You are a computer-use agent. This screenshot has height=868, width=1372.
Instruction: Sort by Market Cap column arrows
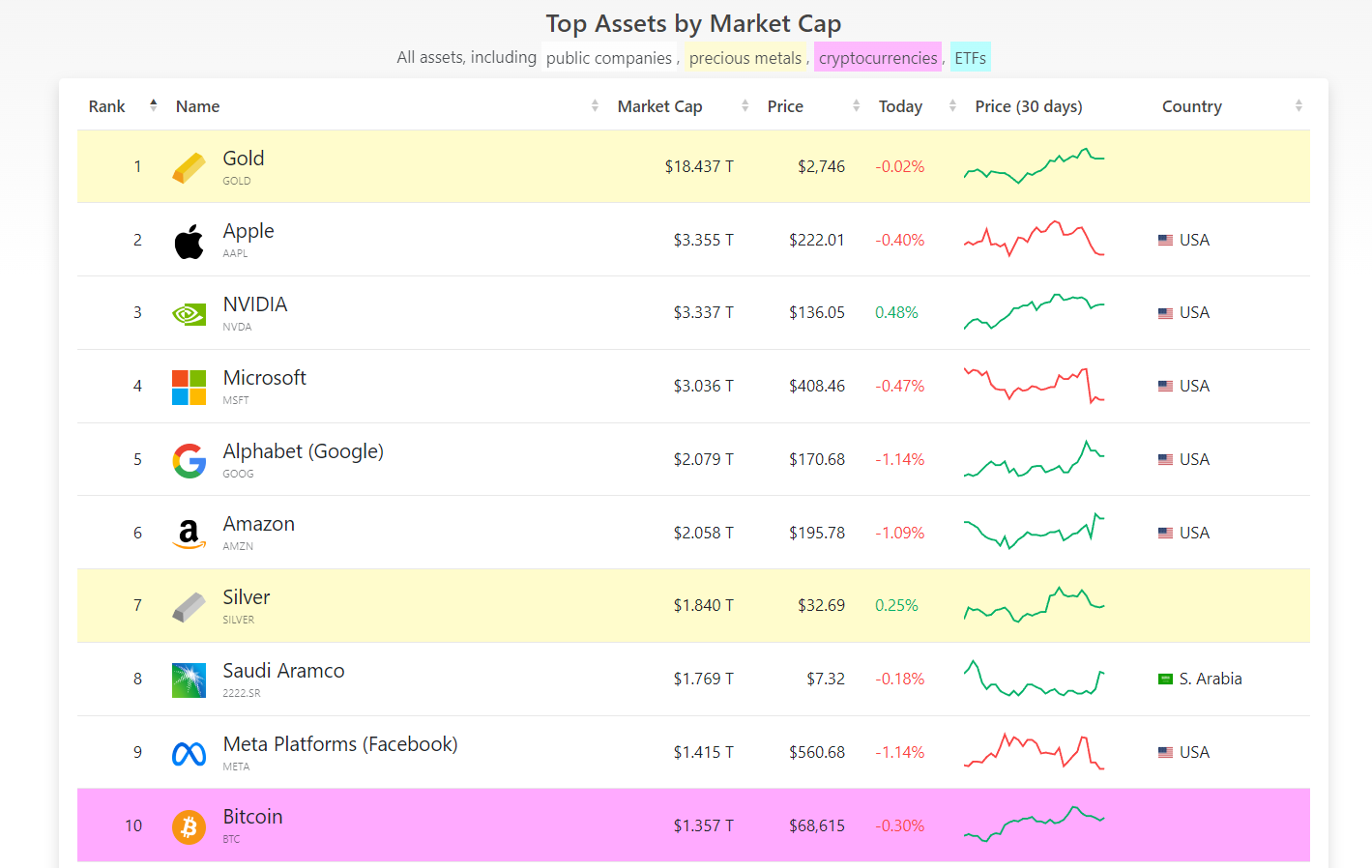click(744, 106)
